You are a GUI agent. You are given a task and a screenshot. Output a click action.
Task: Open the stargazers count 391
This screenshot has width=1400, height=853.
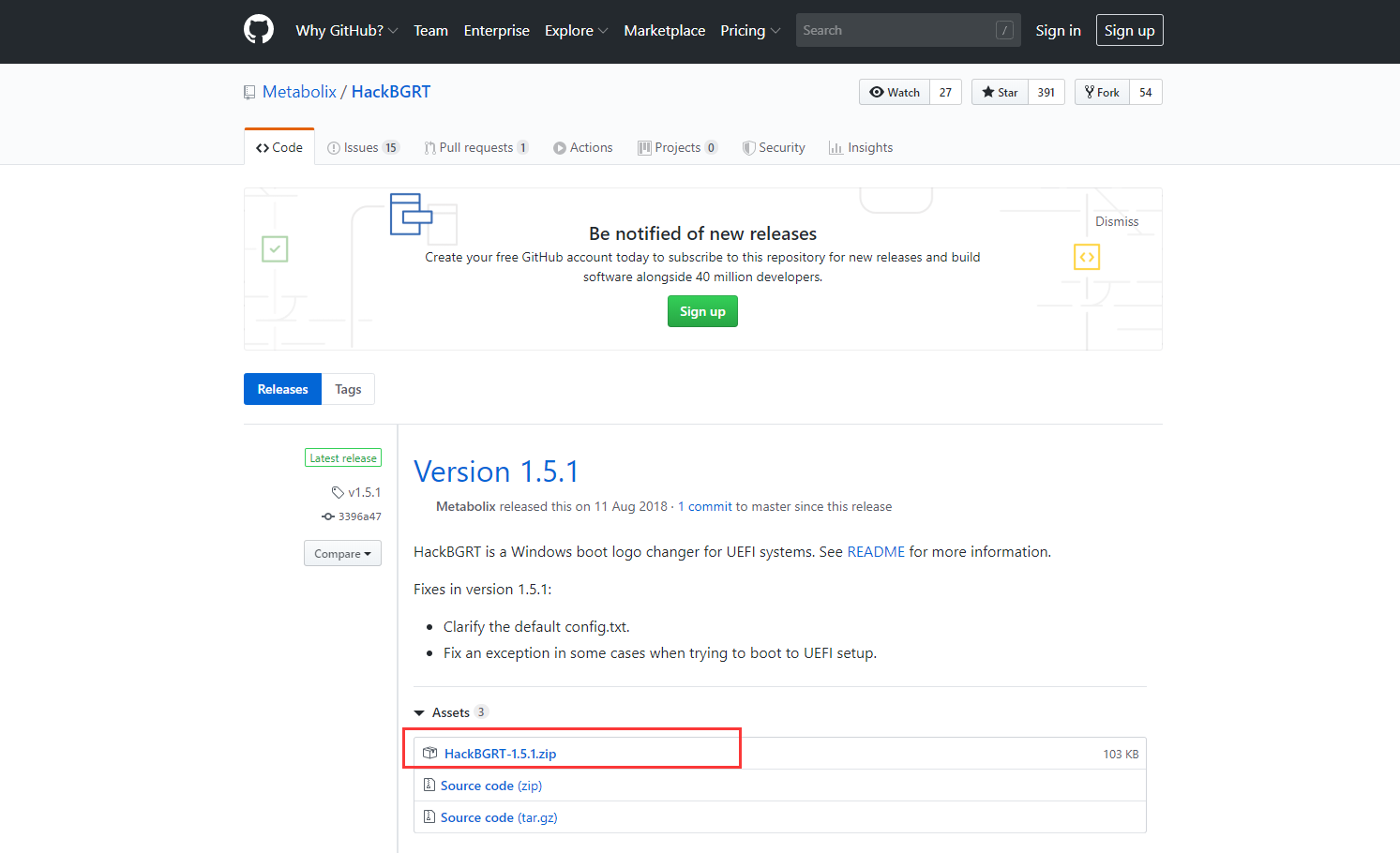[1046, 92]
